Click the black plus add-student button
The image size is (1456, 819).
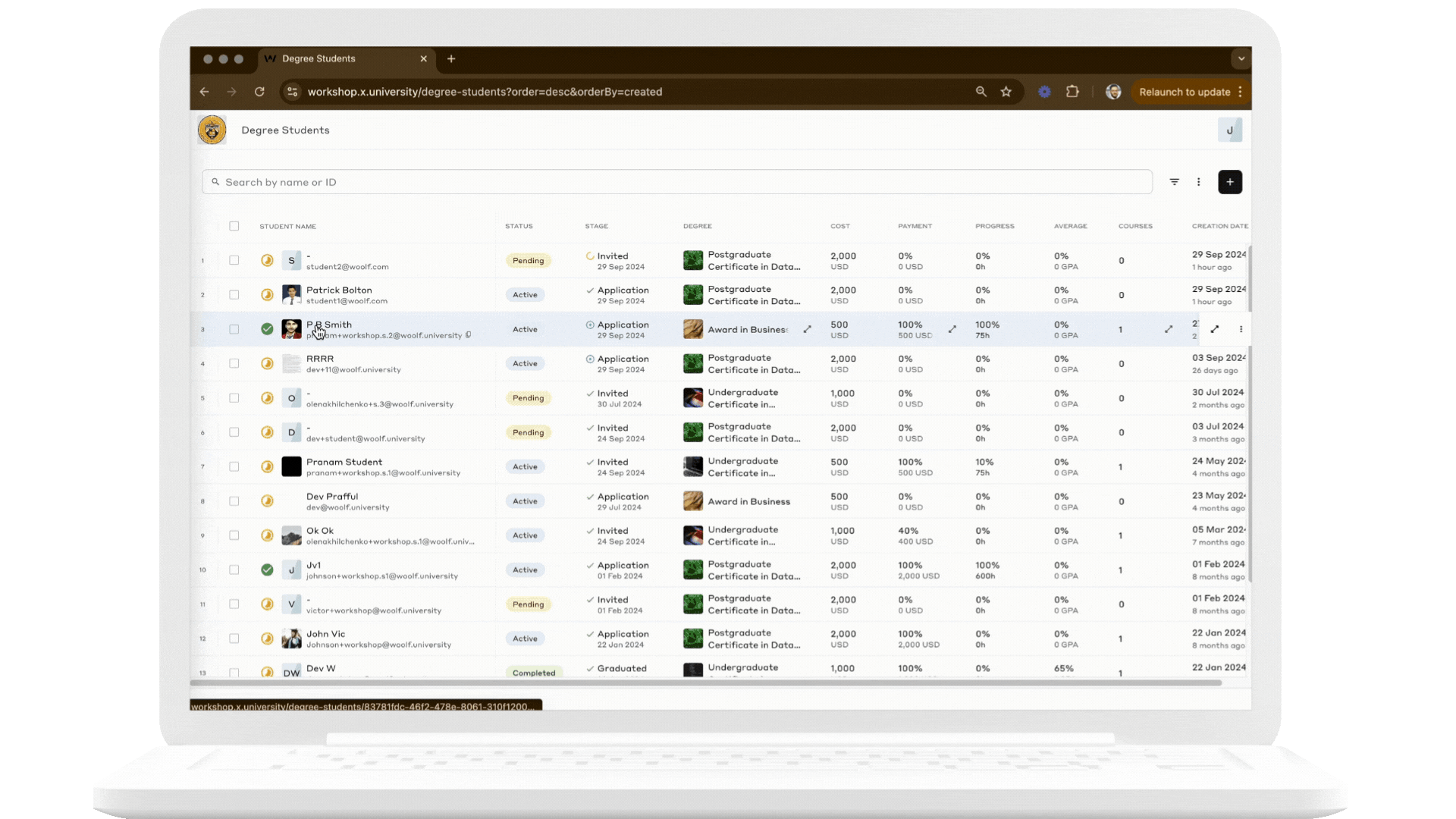[1229, 182]
